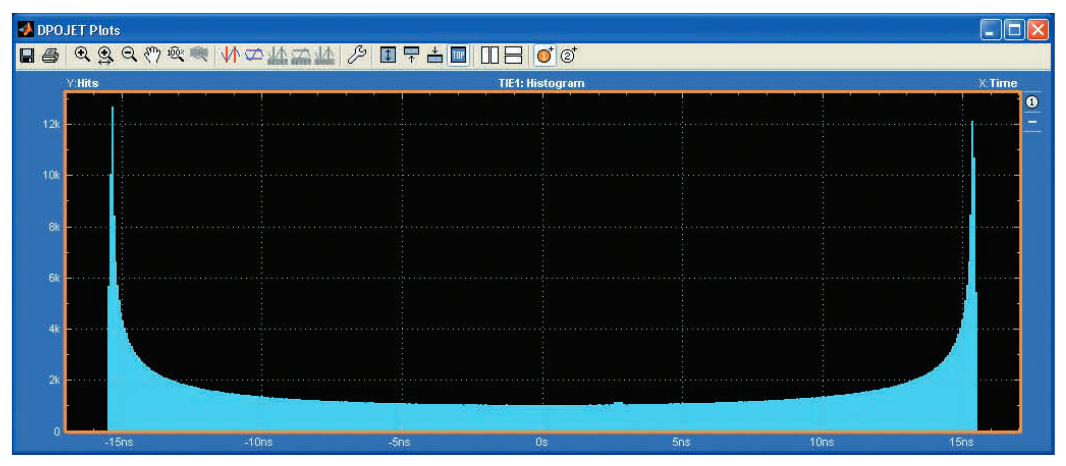Click the horizontal zoom magnifier icon
Image resolution: width=1066 pixels, height=466 pixels.
[x=105, y=57]
